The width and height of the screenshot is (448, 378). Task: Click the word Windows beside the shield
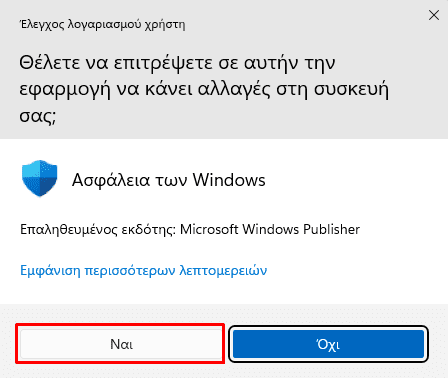[229, 180]
